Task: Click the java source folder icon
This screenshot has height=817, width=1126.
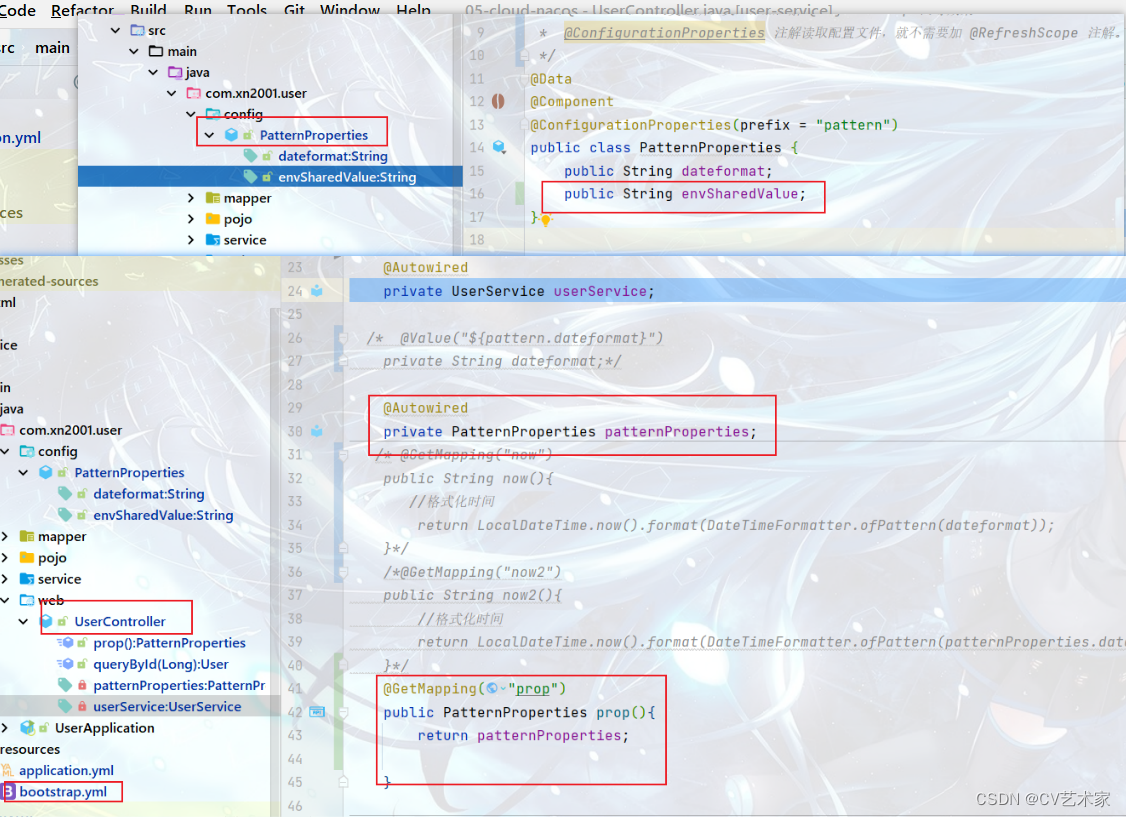Action: [x=175, y=72]
